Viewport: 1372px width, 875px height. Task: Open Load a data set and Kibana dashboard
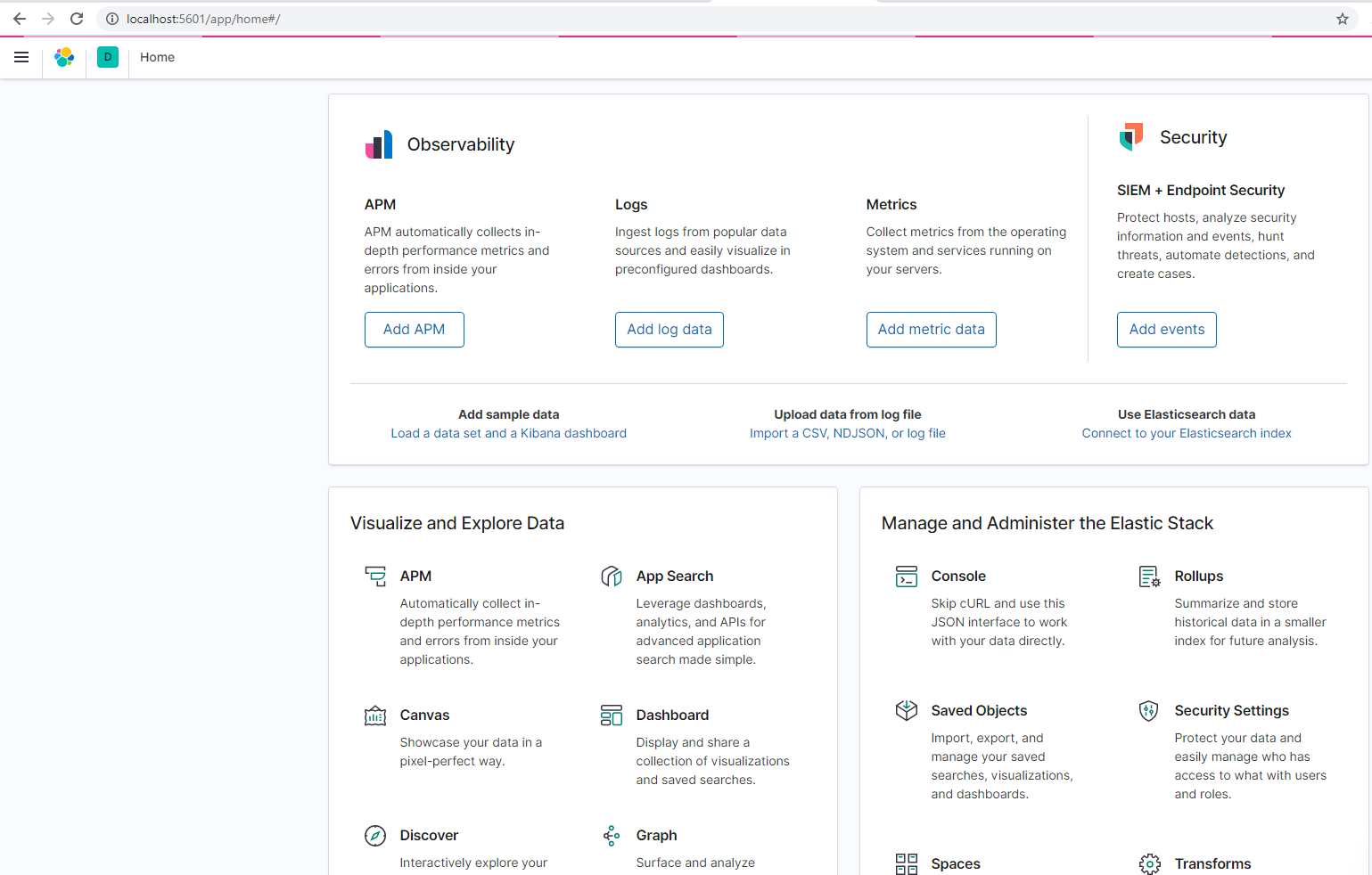click(x=509, y=433)
